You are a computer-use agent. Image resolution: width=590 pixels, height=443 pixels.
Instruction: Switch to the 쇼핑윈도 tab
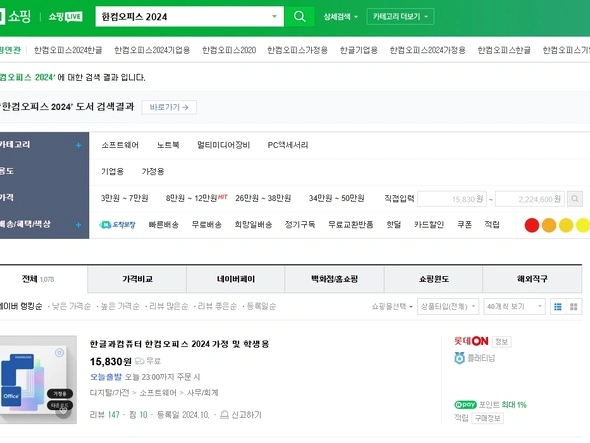click(433, 279)
